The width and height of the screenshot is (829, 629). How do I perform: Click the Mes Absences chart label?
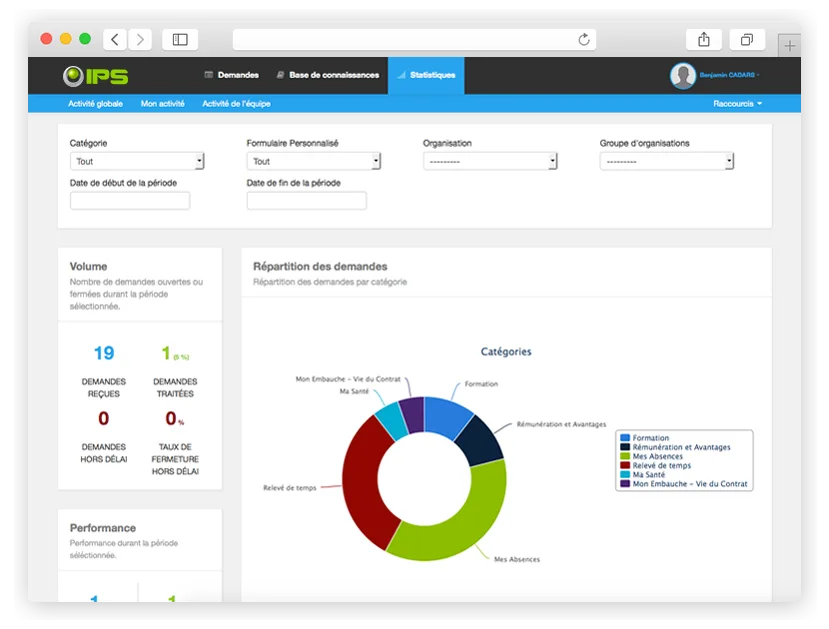[x=517, y=559]
